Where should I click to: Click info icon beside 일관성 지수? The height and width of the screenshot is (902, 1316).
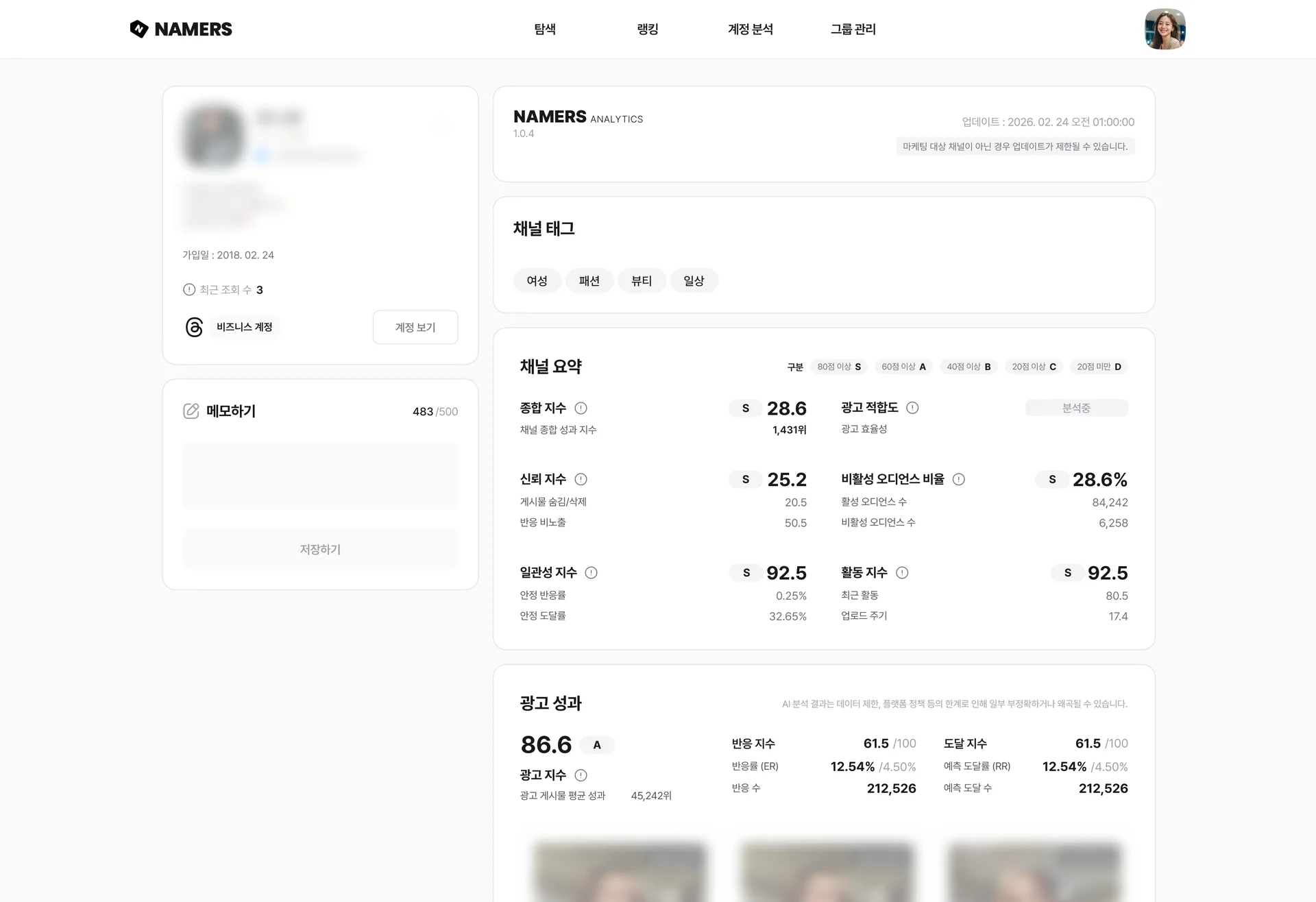click(591, 573)
